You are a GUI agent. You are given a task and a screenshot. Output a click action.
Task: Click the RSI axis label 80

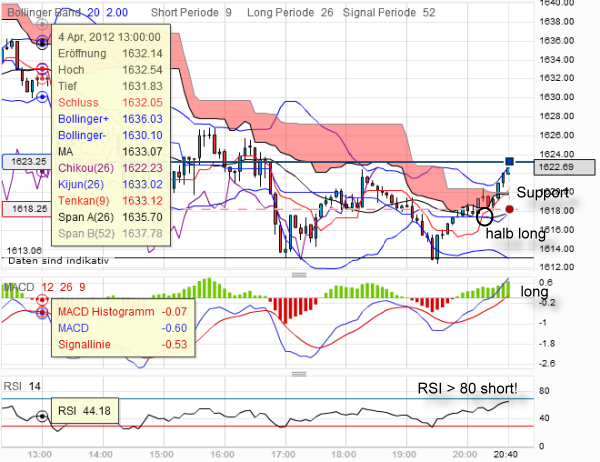(x=544, y=391)
